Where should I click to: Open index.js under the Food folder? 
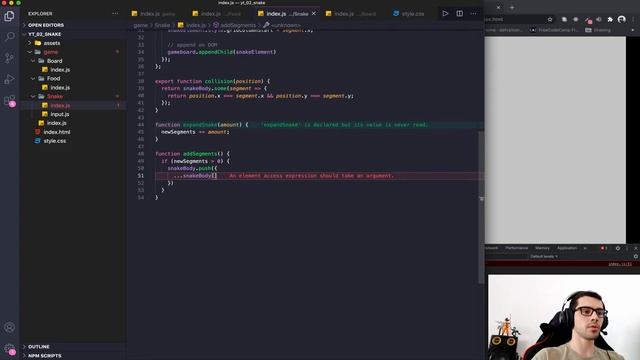tap(60, 88)
